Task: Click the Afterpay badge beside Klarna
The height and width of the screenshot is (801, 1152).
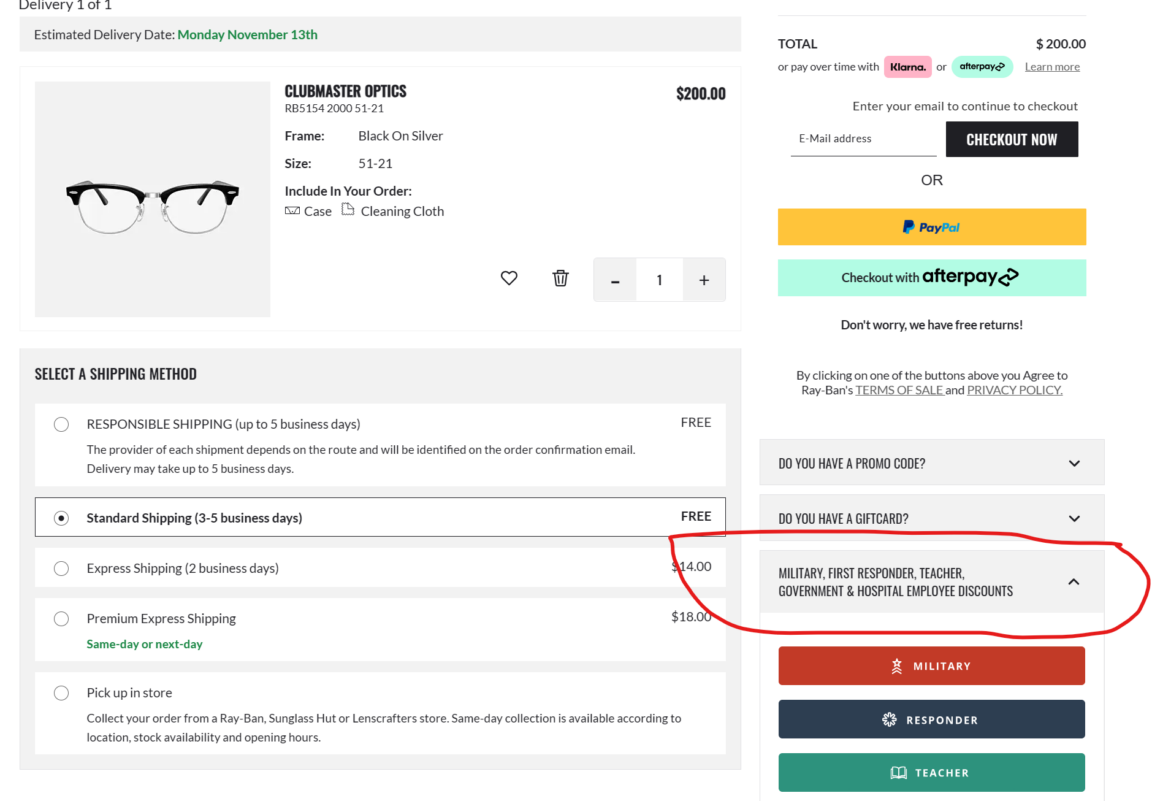Action: coord(981,67)
